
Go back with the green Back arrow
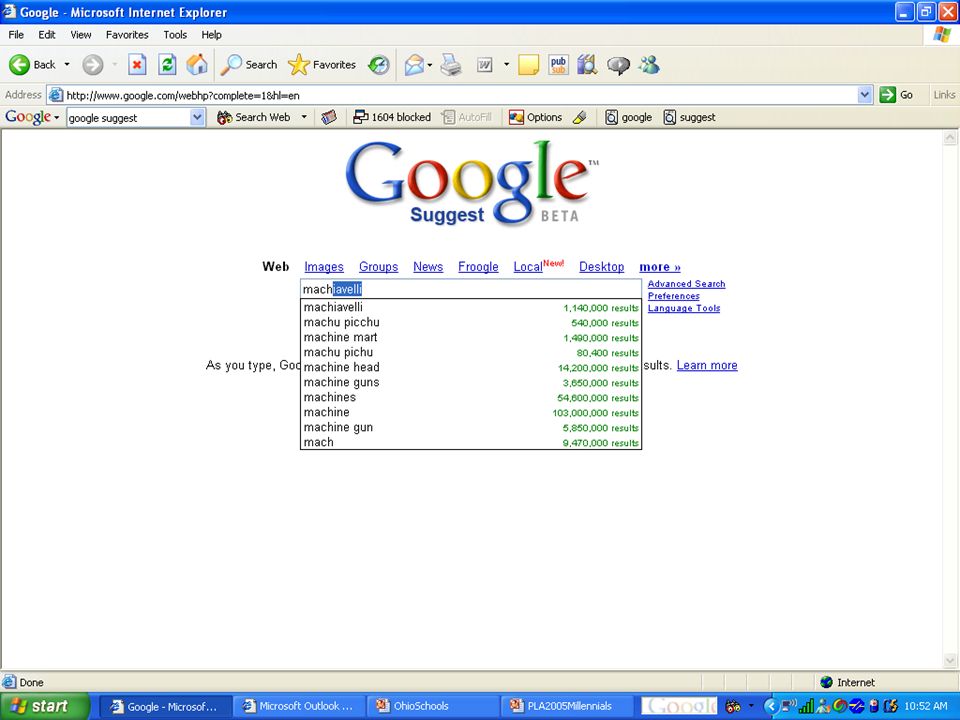(x=32, y=64)
